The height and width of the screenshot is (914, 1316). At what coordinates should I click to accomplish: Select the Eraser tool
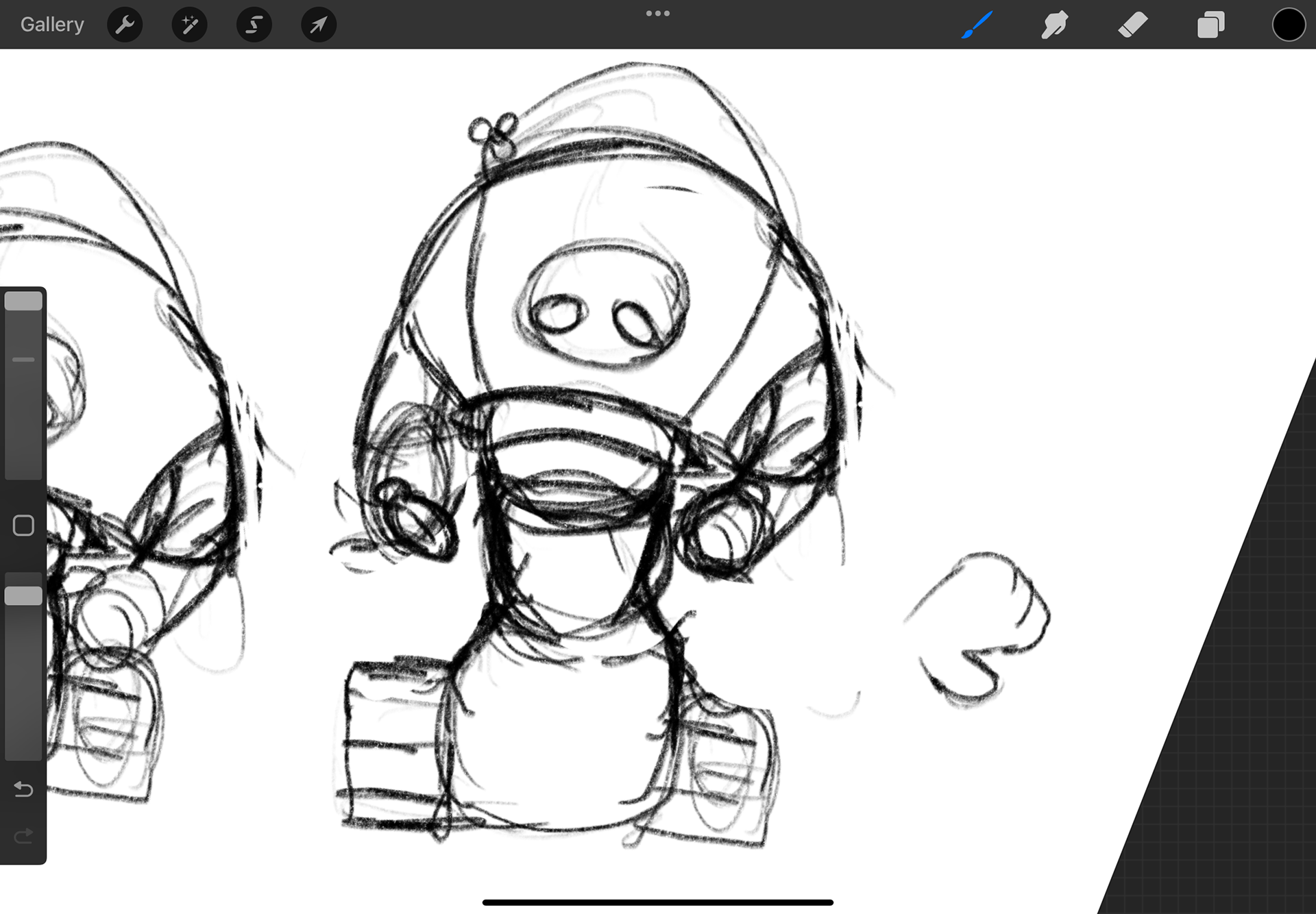tap(1132, 25)
